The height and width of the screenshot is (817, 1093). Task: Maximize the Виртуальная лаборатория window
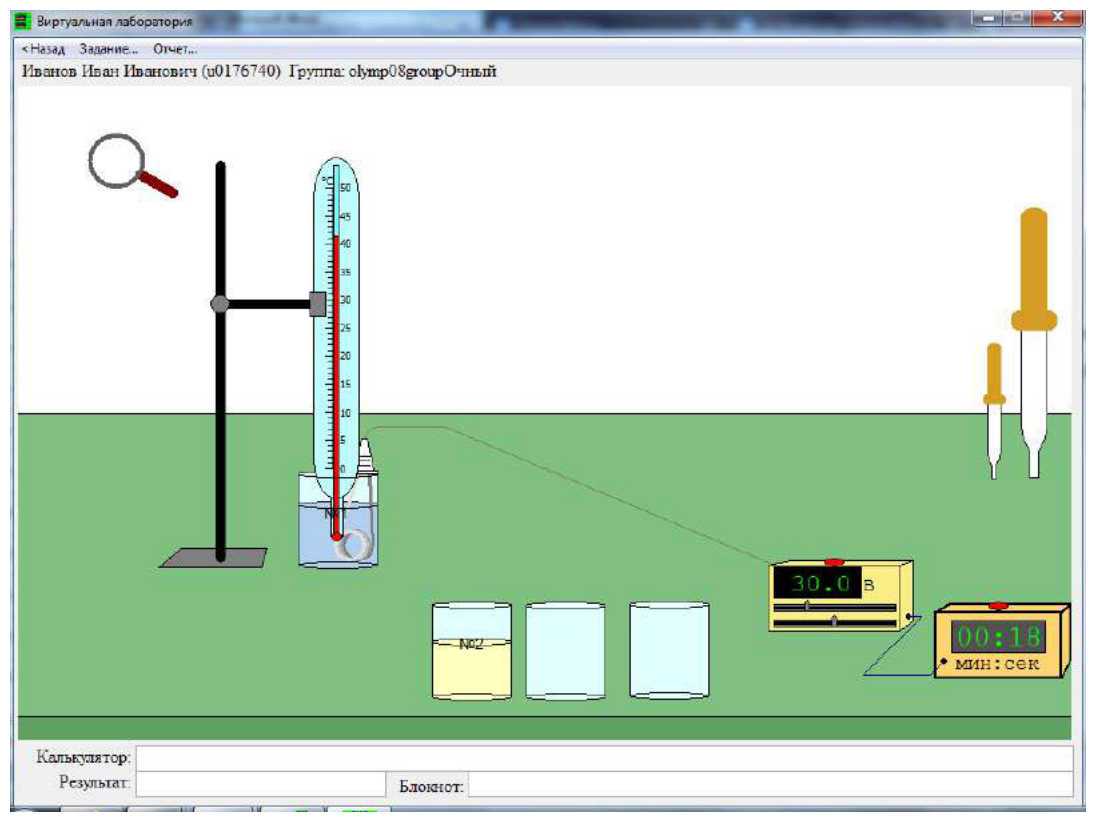click(1018, 18)
